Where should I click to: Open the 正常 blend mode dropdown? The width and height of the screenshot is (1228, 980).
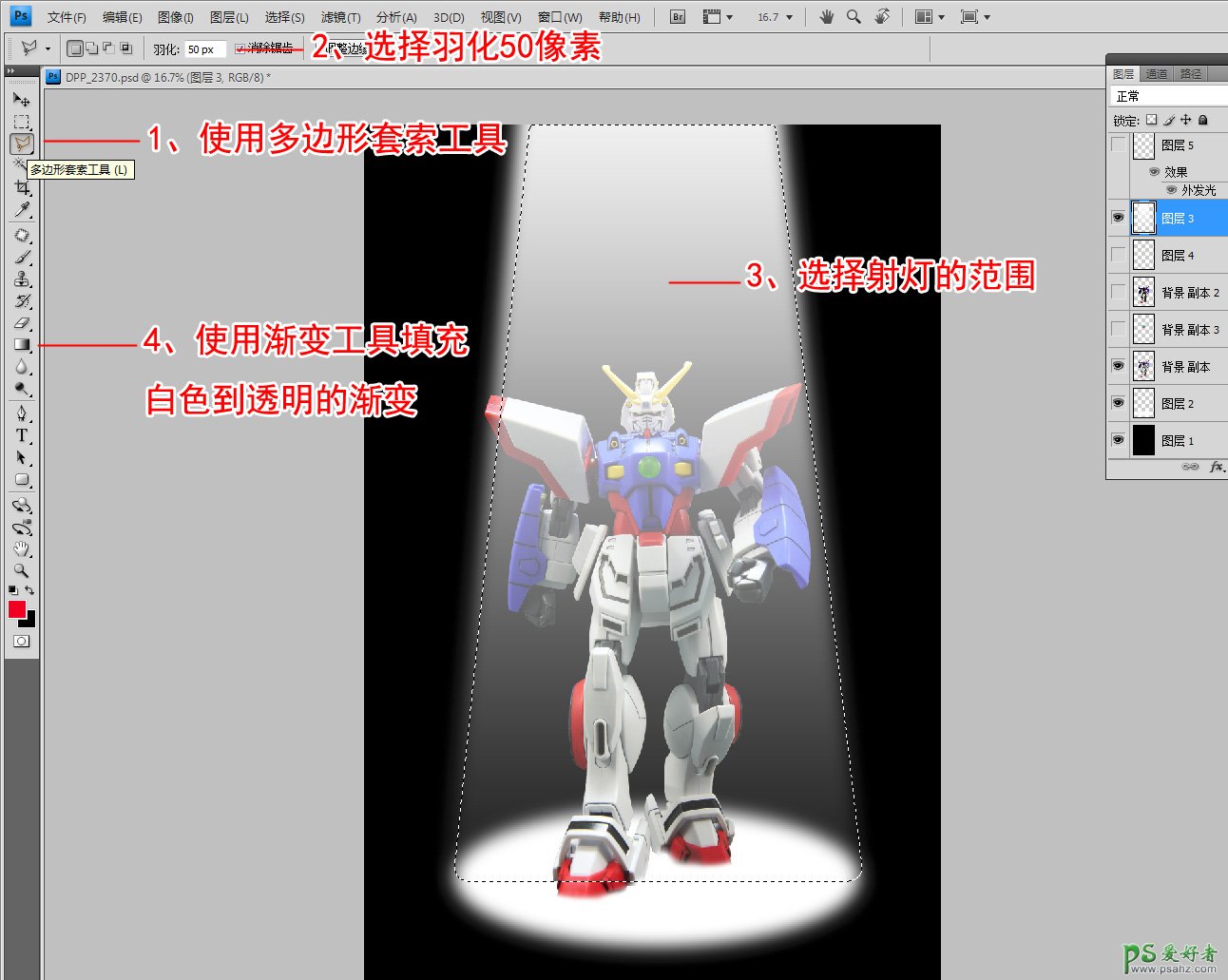[x=1168, y=96]
